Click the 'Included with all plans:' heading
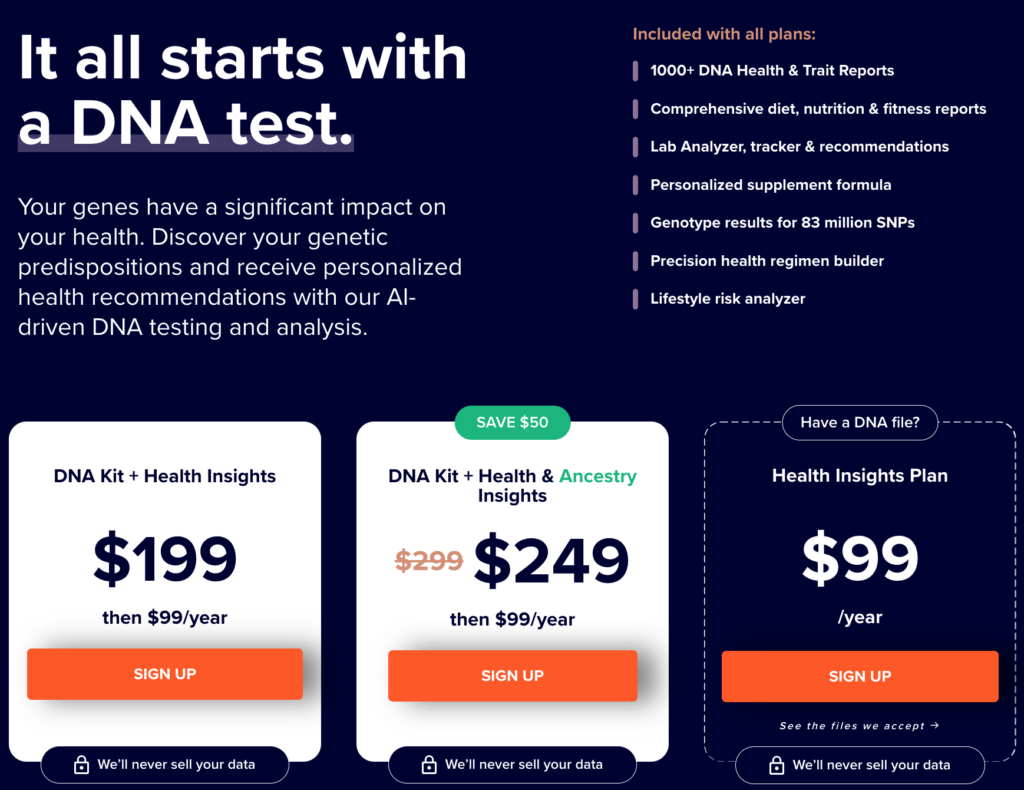The height and width of the screenshot is (790, 1024). click(724, 33)
